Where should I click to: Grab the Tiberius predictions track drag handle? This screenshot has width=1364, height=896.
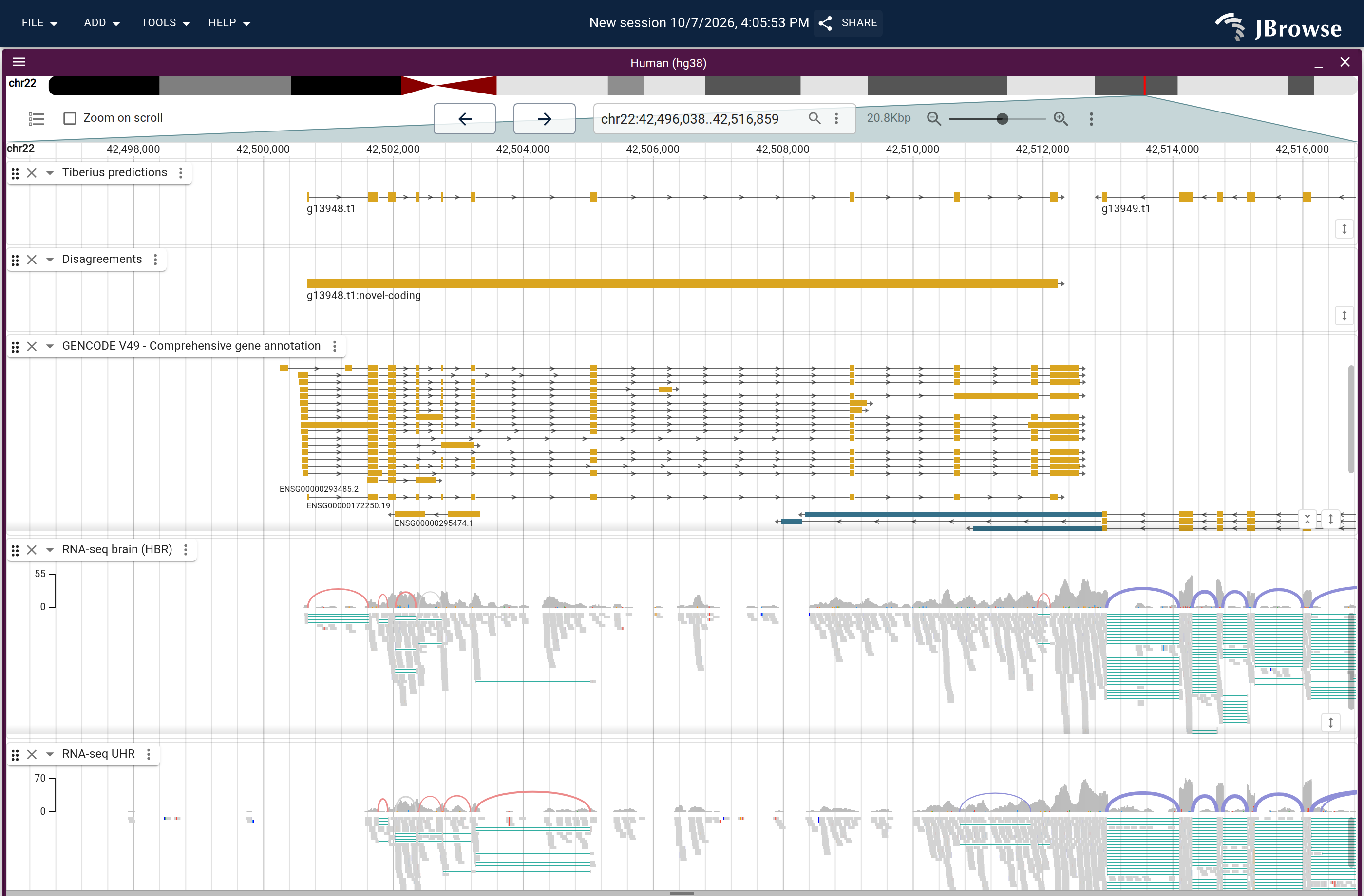click(x=16, y=173)
